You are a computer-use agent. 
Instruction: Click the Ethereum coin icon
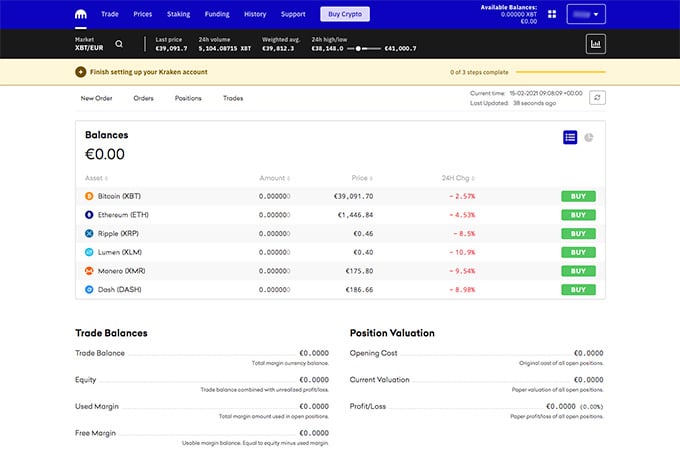point(89,215)
